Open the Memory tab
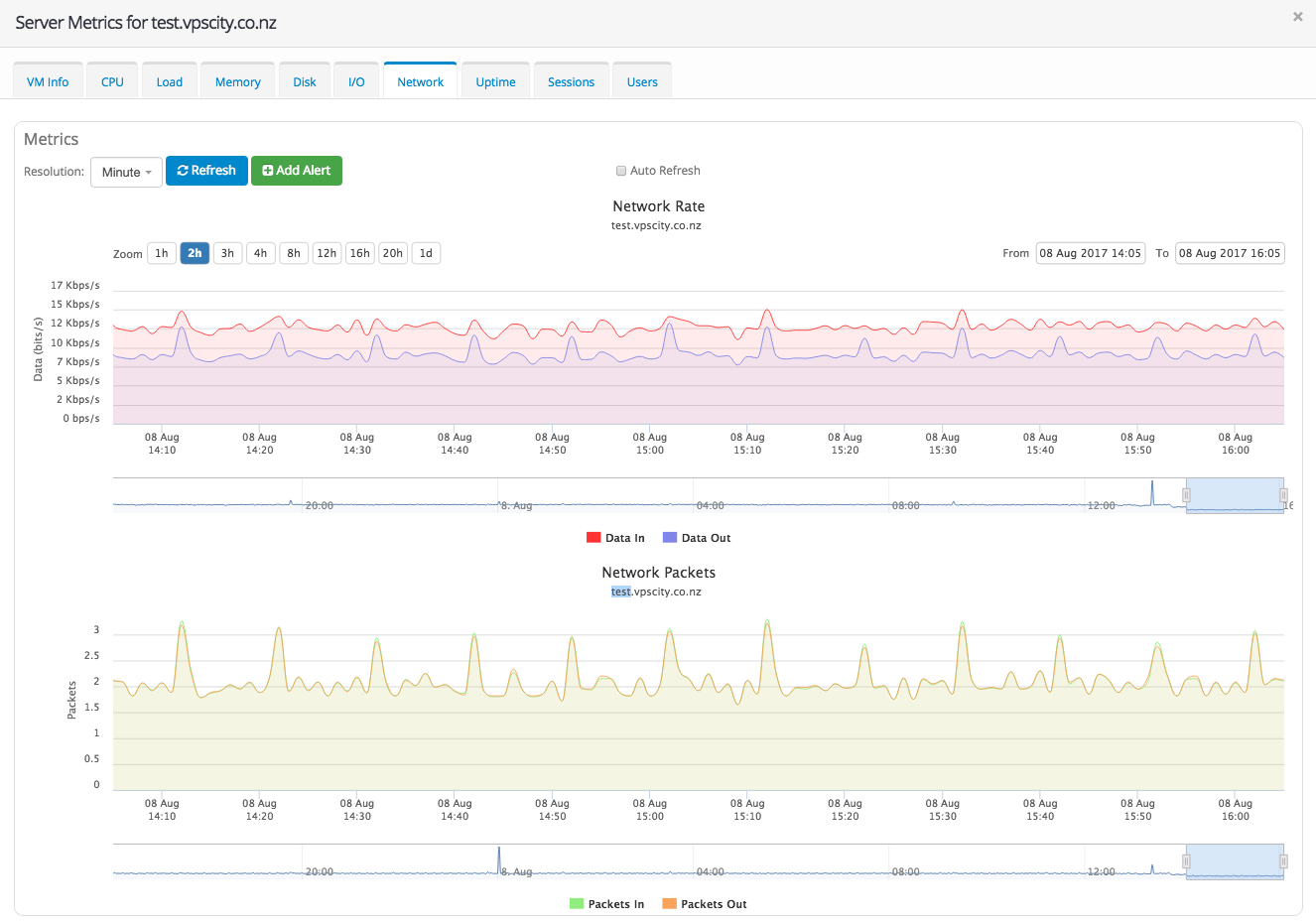Viewport: 1316px width, 923px height. (x=237, y=81)
